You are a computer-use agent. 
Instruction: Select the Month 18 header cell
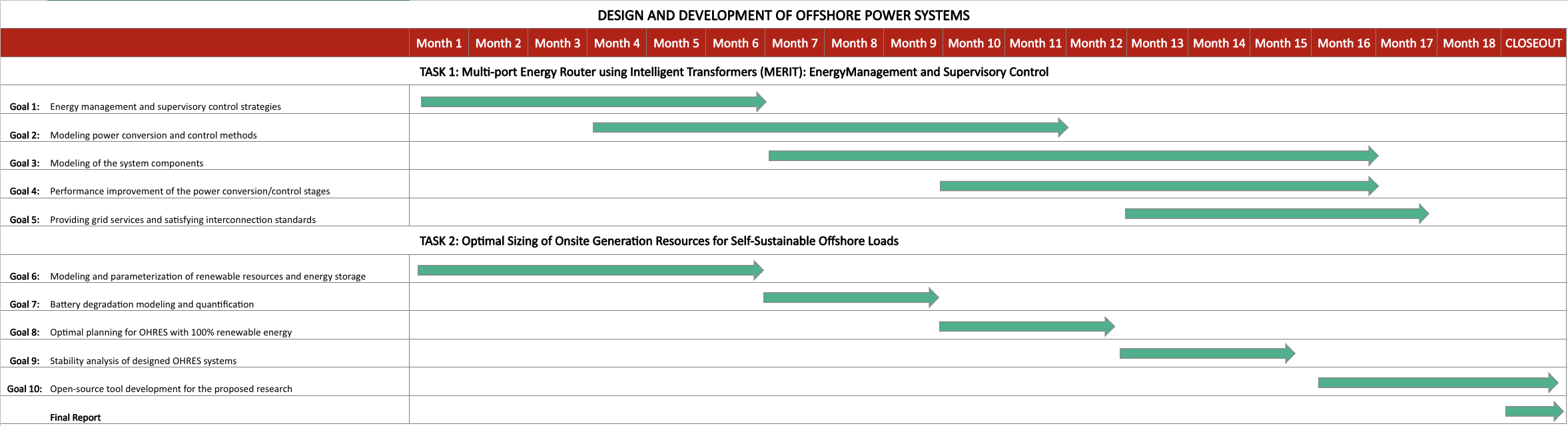[x=1469, y=43]
